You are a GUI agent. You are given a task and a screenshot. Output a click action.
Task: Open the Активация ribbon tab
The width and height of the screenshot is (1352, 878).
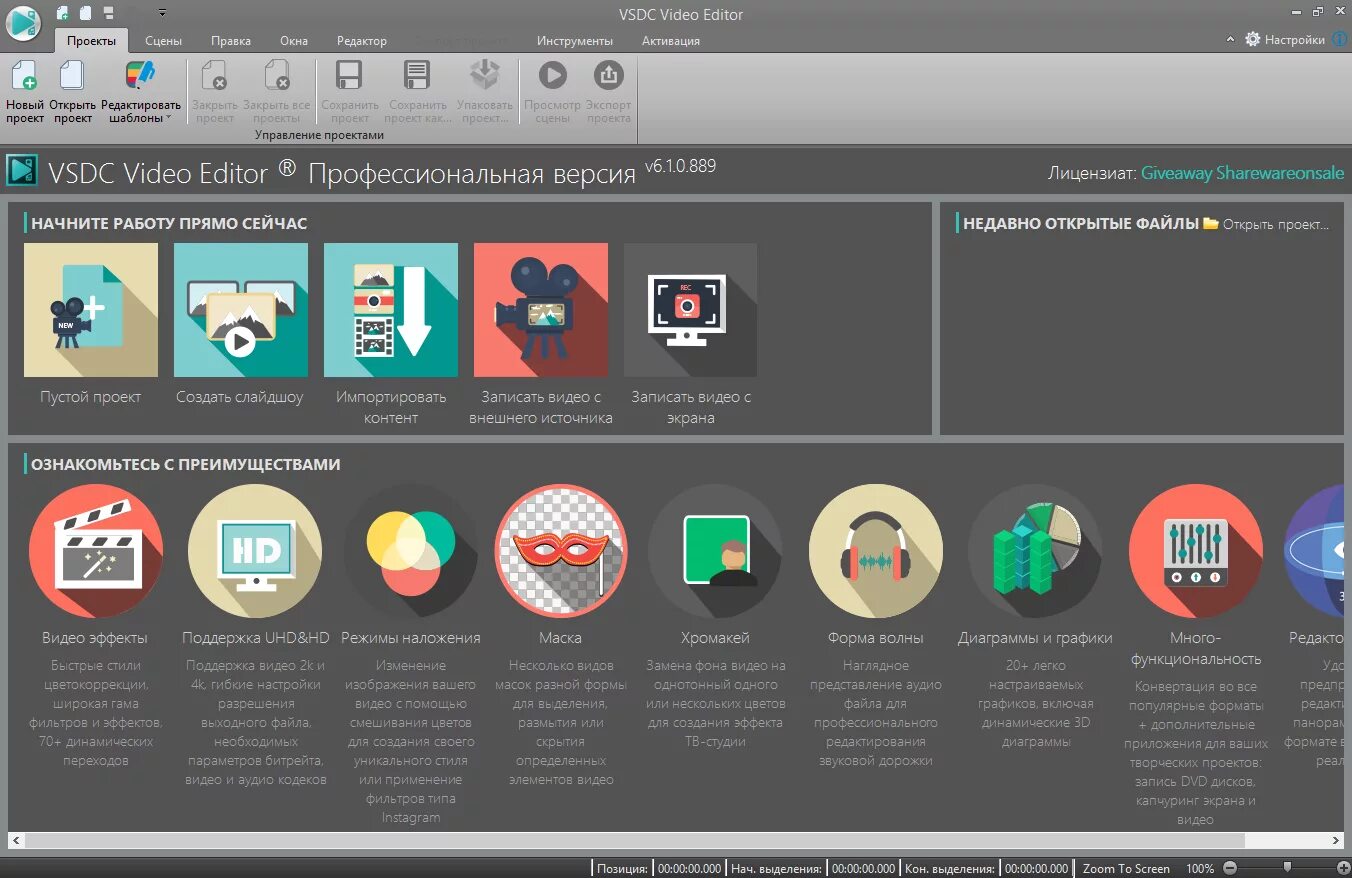click(x=671, y=41)
